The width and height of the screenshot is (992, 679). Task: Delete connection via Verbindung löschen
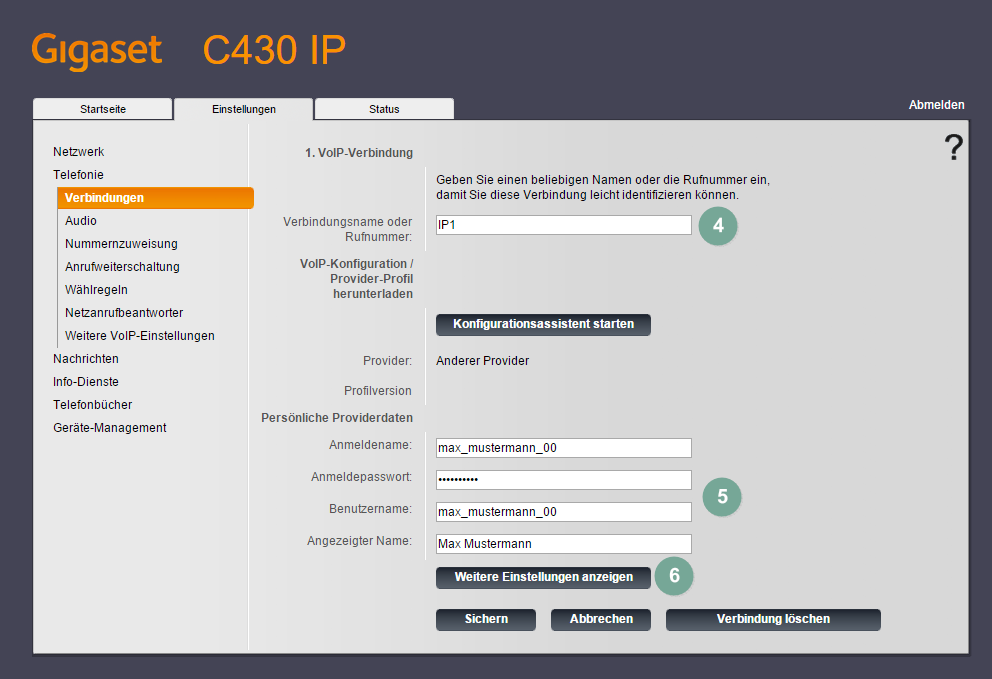[x=773, y=620]
